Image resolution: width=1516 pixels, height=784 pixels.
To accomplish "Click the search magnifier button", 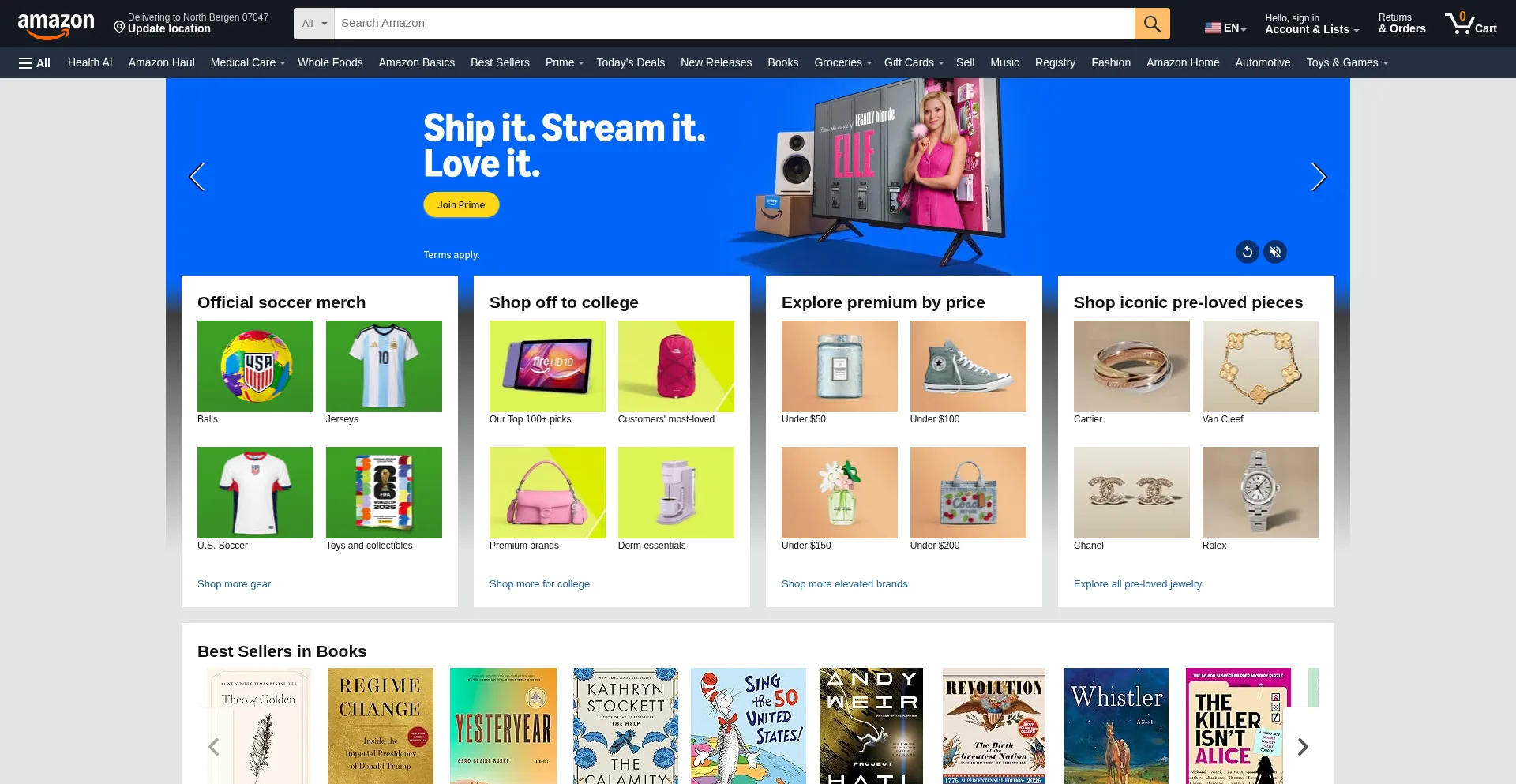I will 1152,24.
